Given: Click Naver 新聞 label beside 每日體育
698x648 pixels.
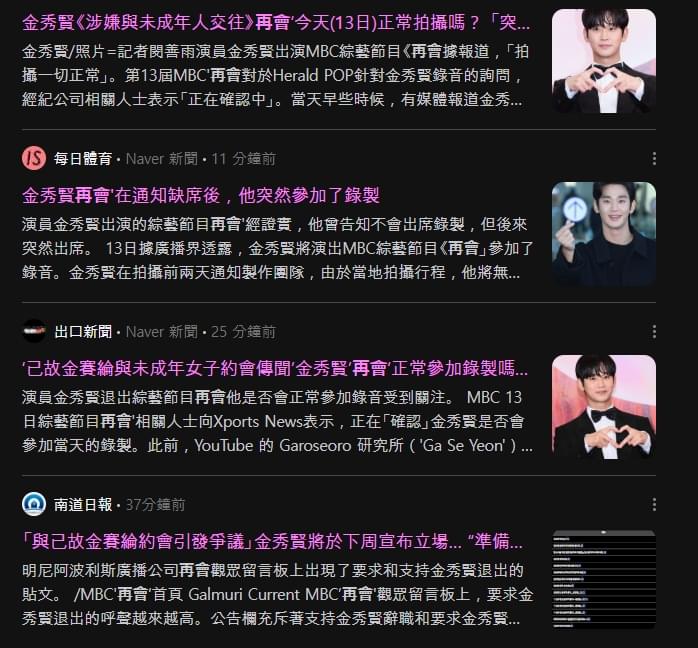Looking at the screenshot, I should [162, 159].
